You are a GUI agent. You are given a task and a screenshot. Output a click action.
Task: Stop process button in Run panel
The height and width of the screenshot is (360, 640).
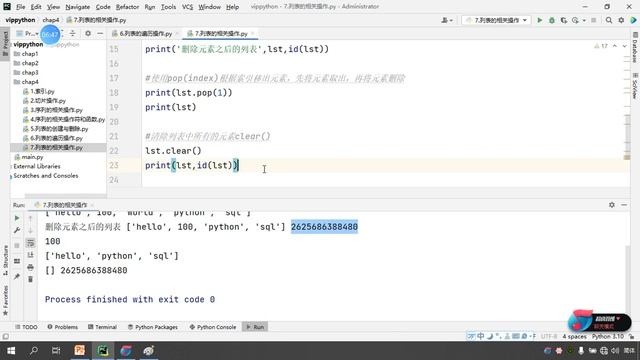17,245
